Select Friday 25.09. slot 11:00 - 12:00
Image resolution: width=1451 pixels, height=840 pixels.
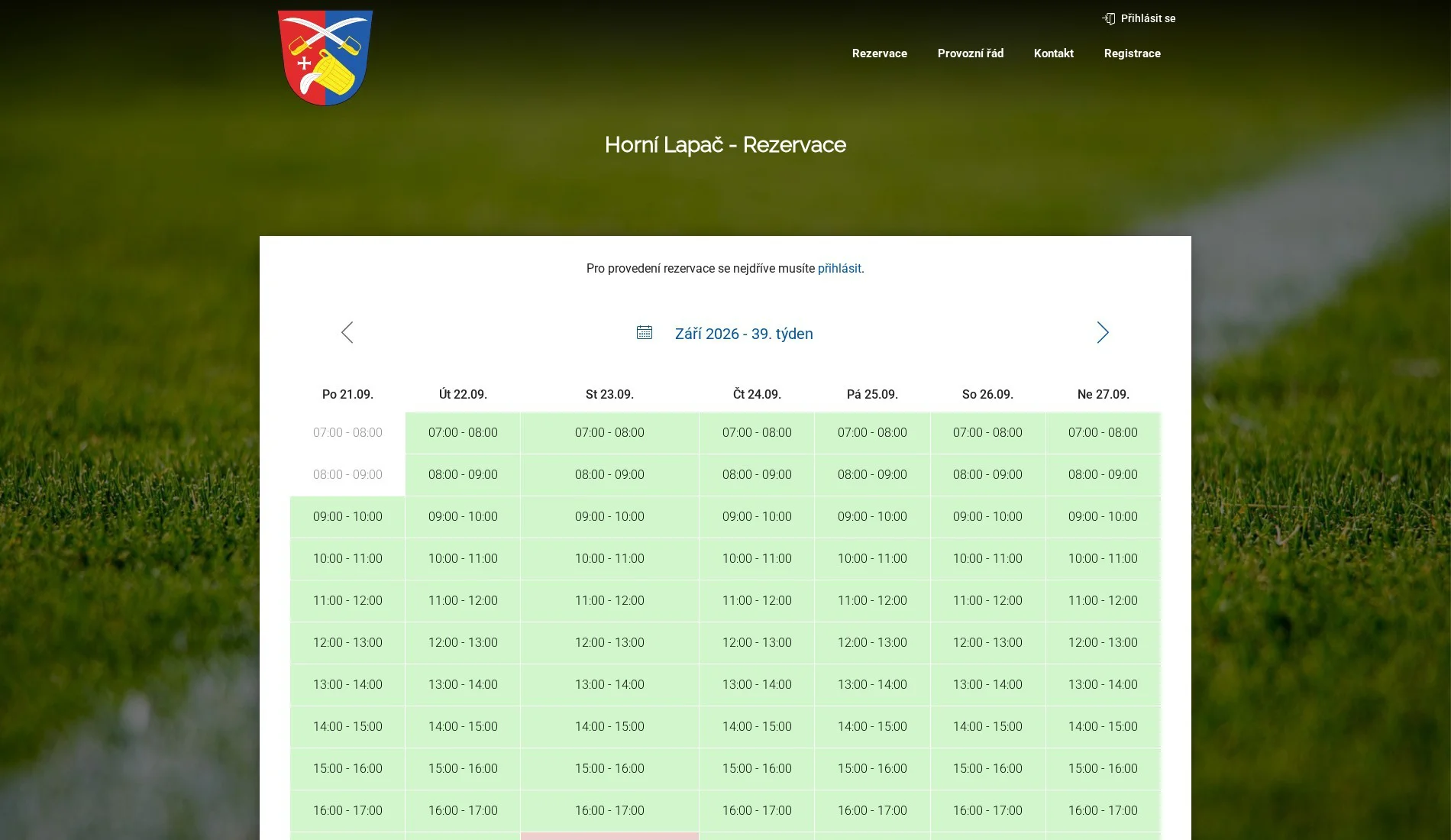pos(872,601)
